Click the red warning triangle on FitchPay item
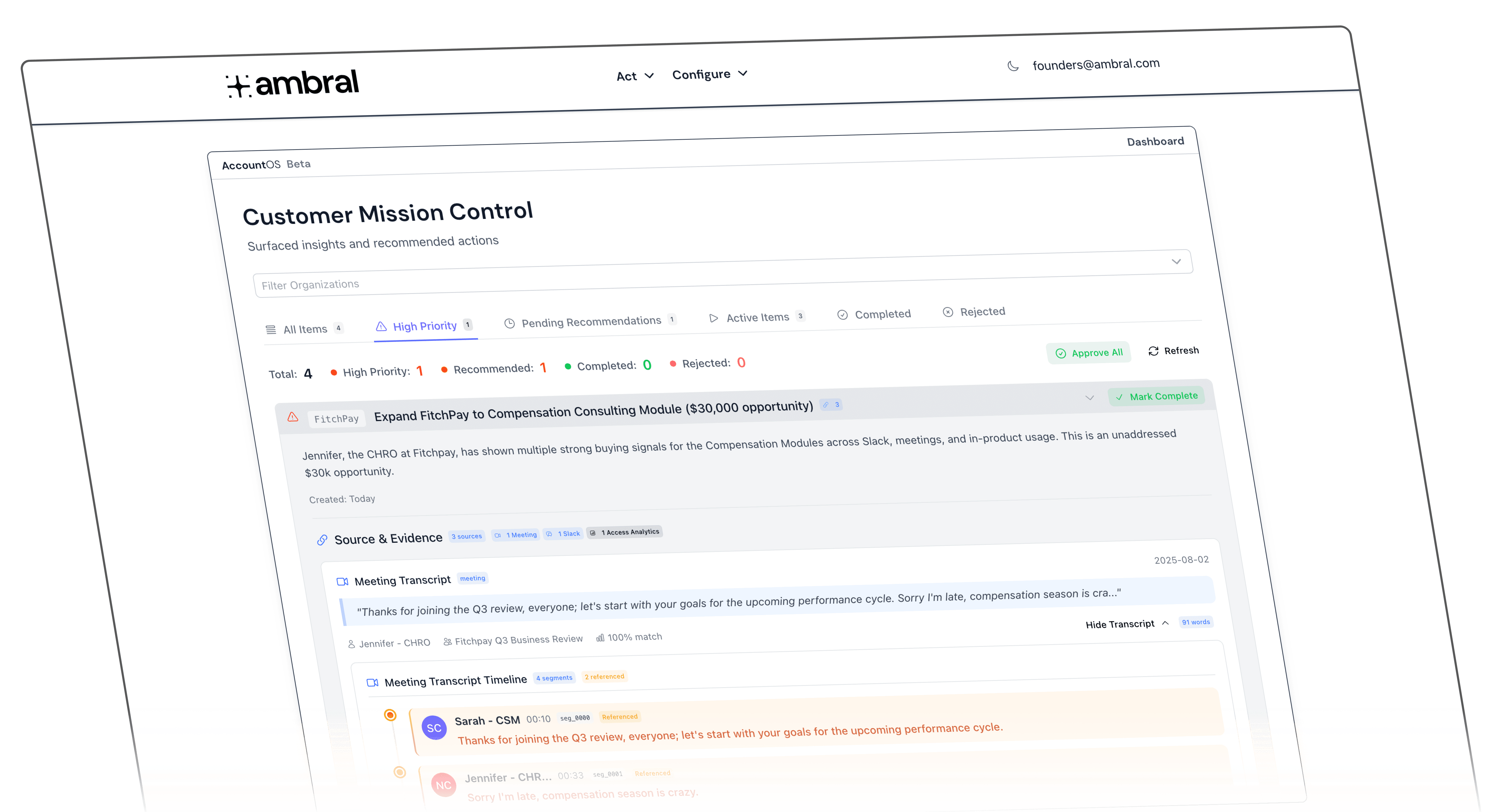This screenshot has height=812, width=1503. (x=293, y=417)
